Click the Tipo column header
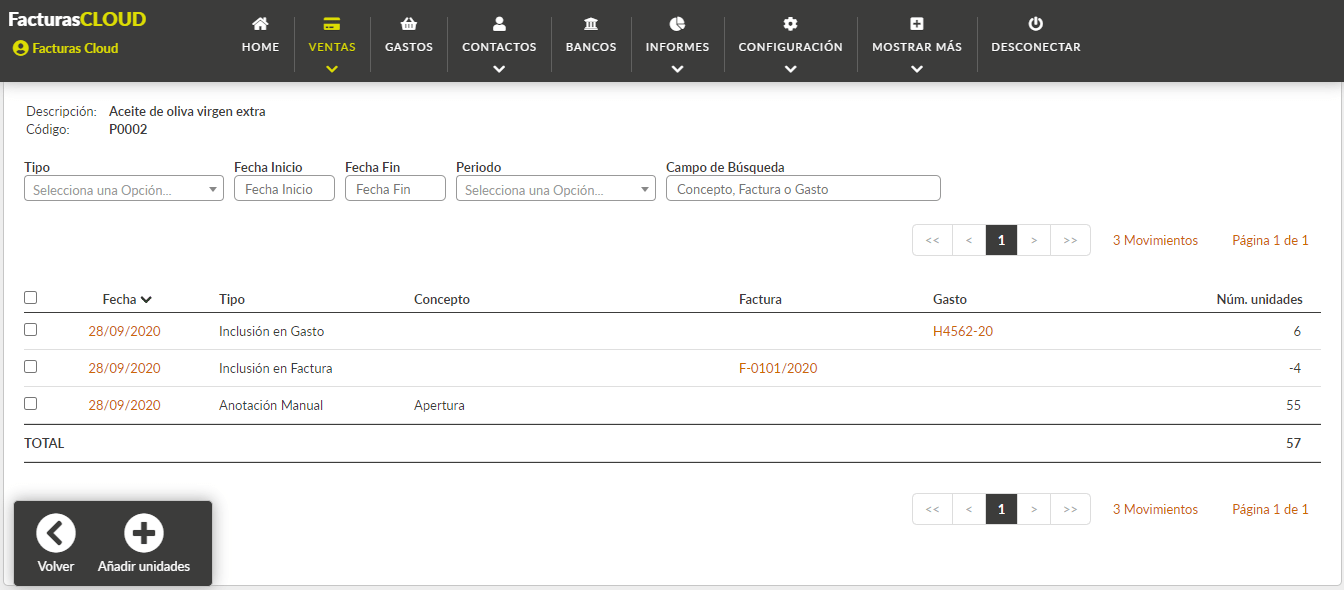The width and height of the screenshot is (1344, 590). point(232,299)
